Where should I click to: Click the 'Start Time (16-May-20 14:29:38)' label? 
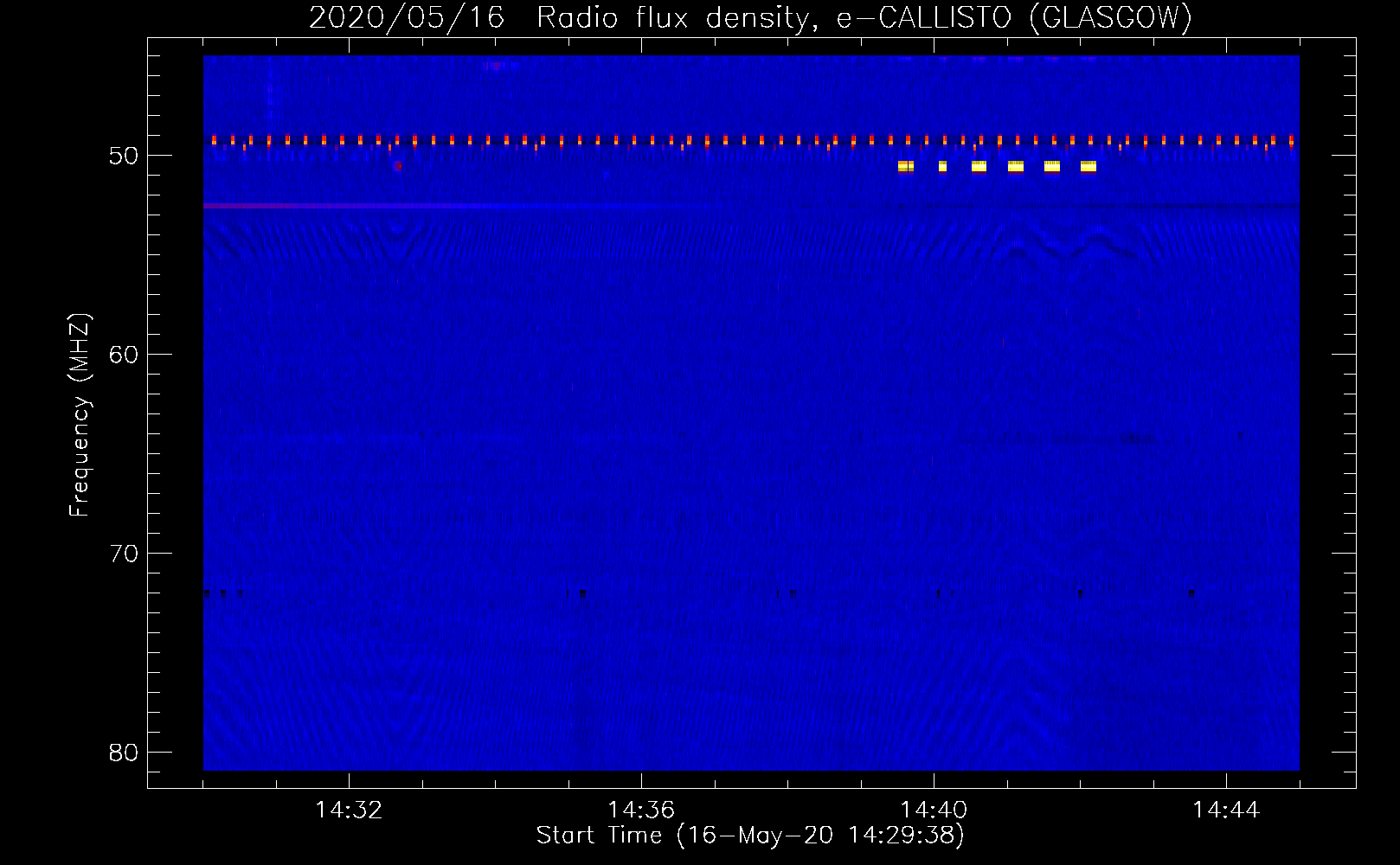click(750, 836)
